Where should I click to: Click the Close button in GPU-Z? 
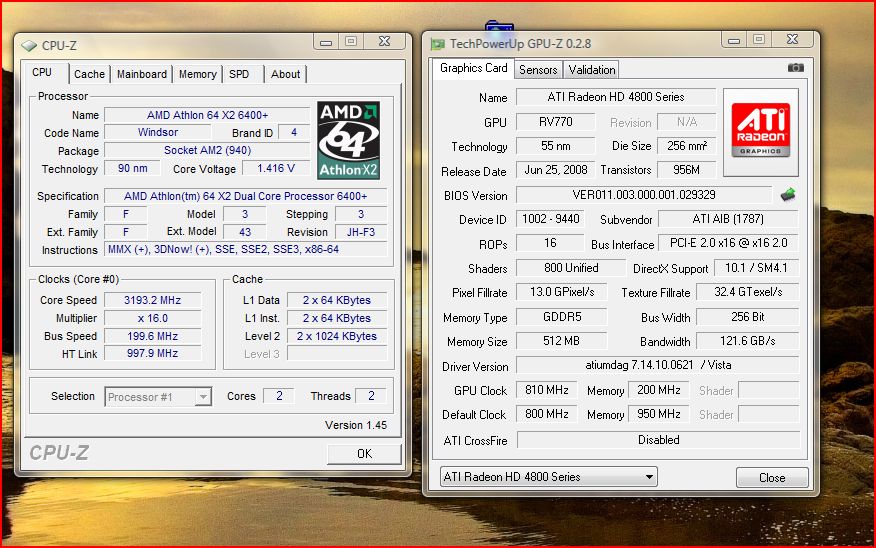772,478
